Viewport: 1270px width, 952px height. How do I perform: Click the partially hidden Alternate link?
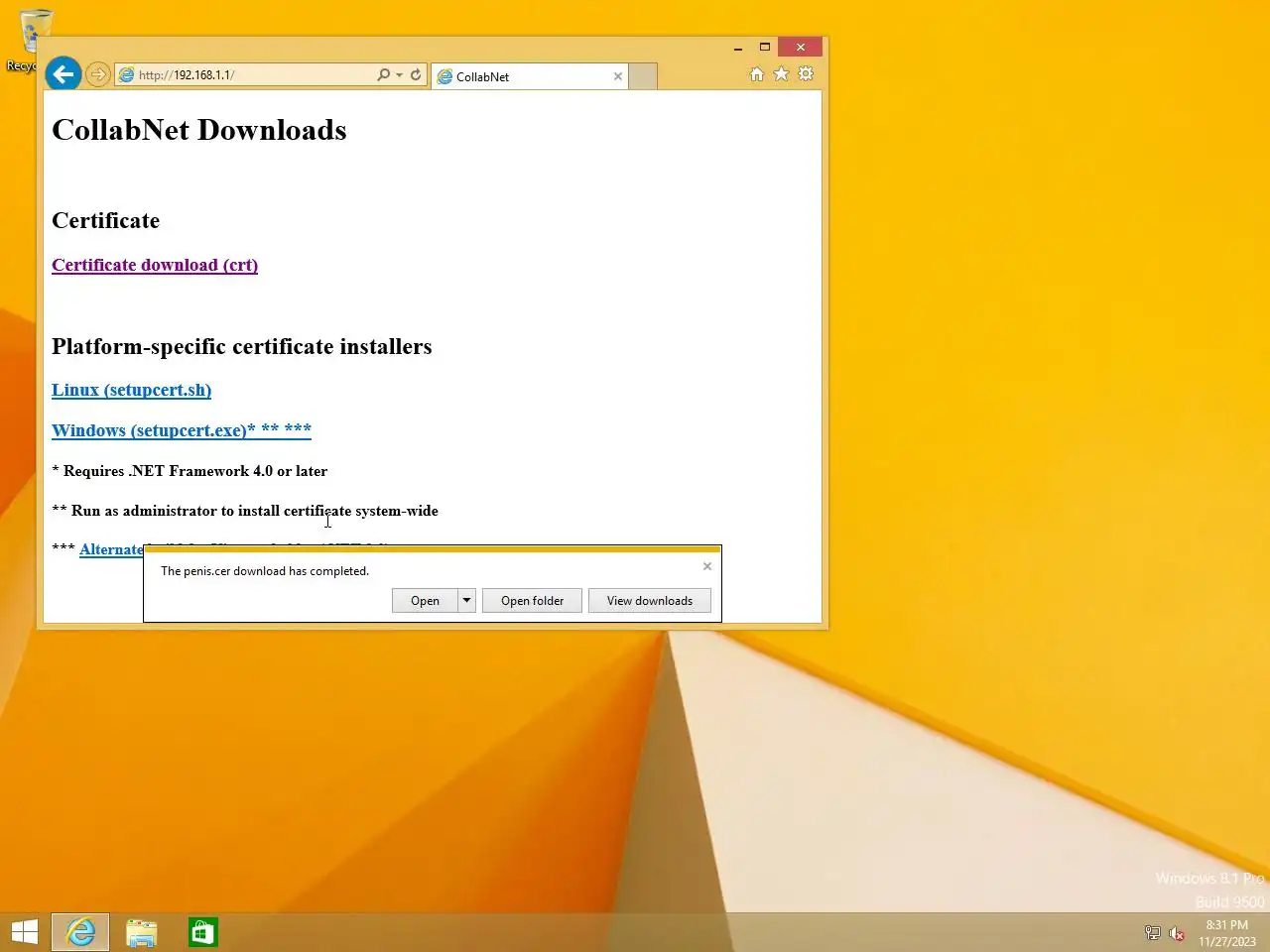coord(111,549)
